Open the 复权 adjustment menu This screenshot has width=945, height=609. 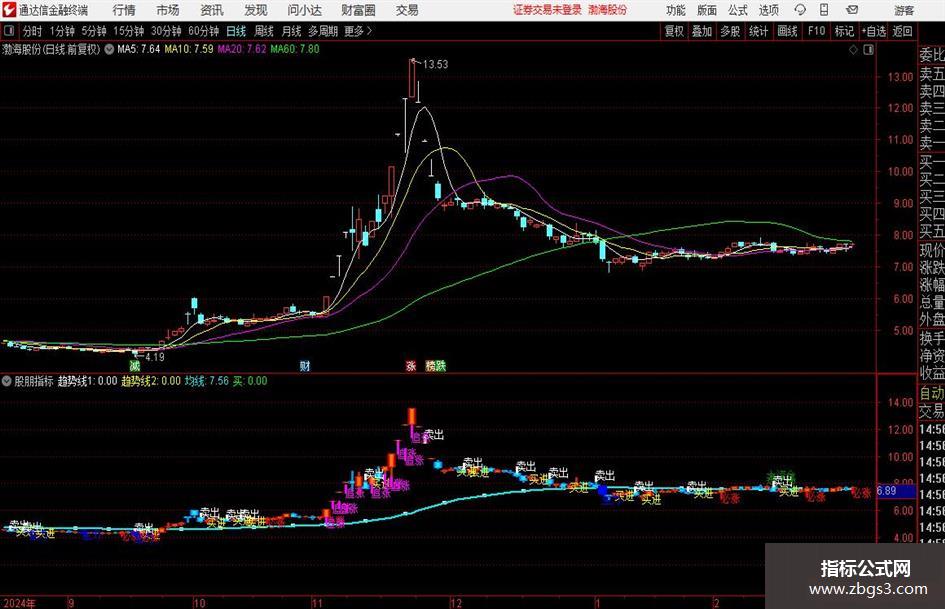tap(674, 31)
